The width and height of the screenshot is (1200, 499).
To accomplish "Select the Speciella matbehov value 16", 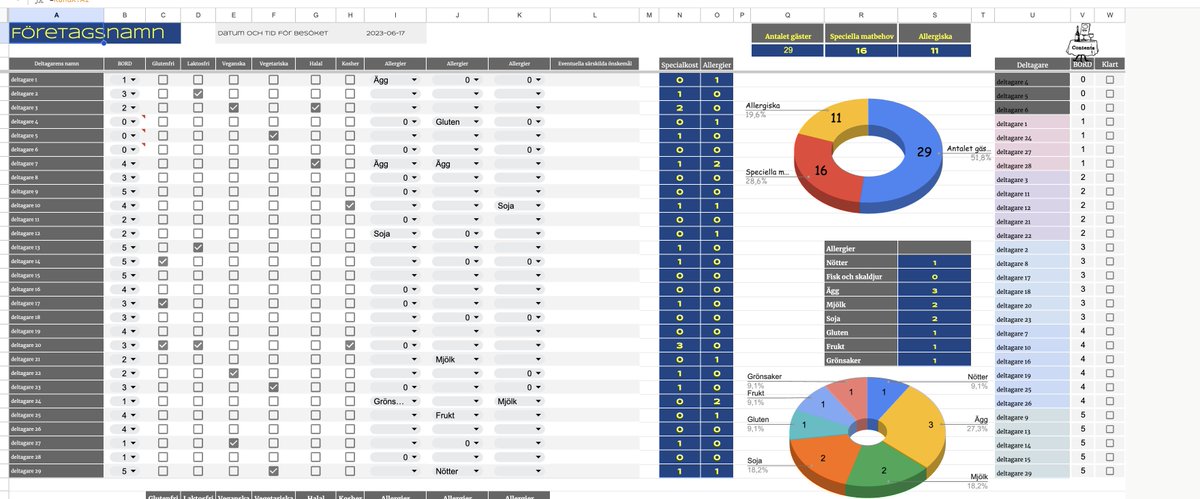I will [861, 51].
